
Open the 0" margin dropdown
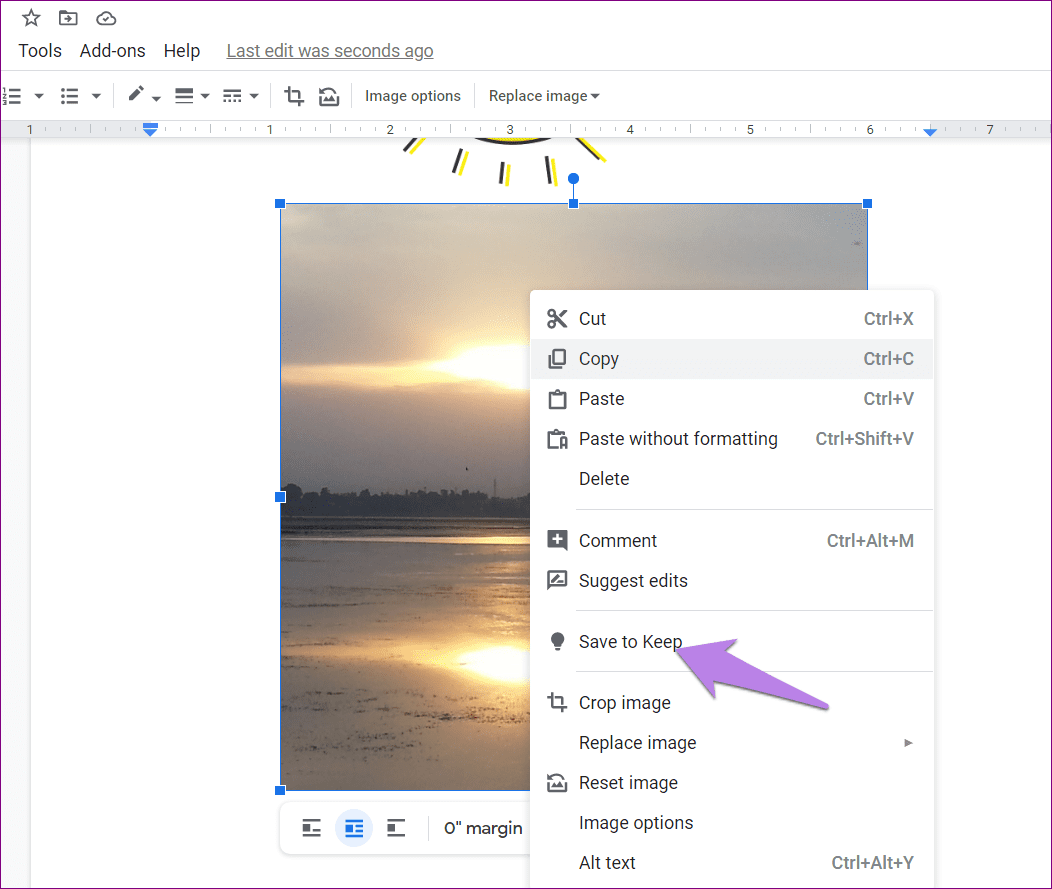(482, 828)
